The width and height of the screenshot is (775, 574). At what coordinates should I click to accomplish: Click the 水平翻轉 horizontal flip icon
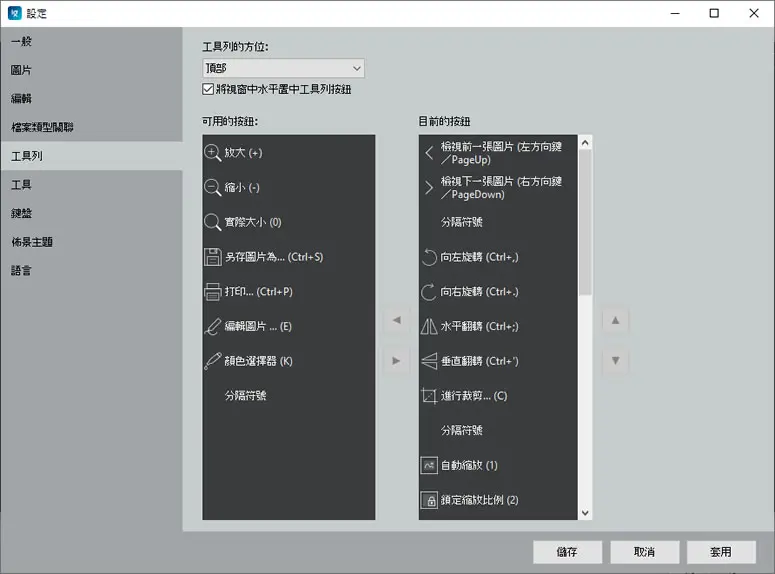tap(429, 326)
